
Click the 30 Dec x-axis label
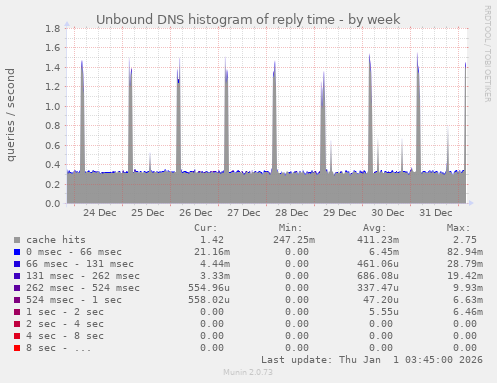click(388, 213)
